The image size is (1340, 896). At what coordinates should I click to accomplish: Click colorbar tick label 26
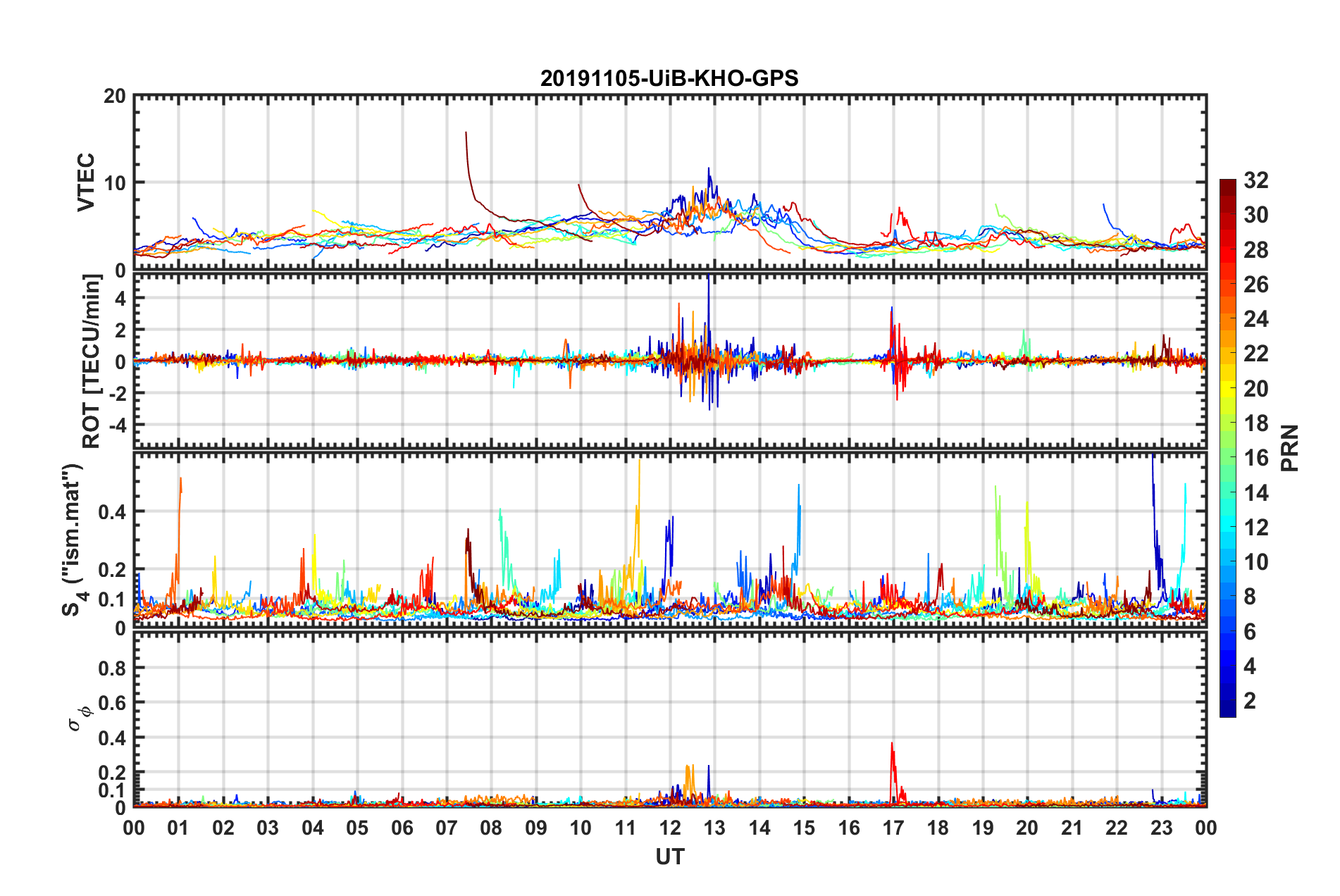[x=1256, y=285]
